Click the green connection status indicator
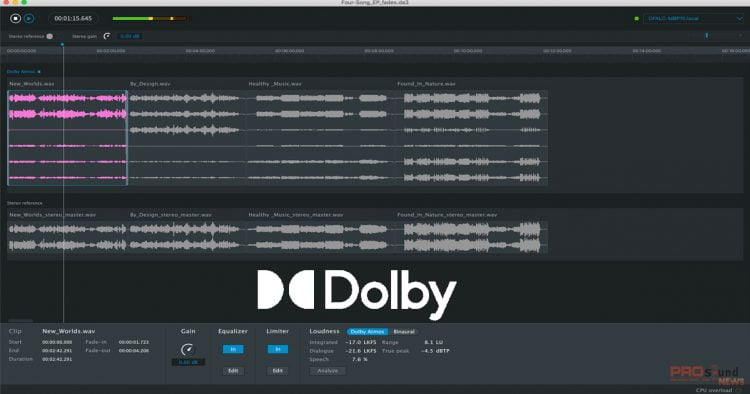 point(636,19)
